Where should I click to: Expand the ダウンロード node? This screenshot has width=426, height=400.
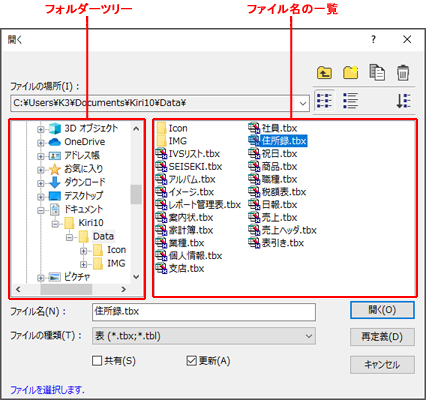click(x=41, y=183)
